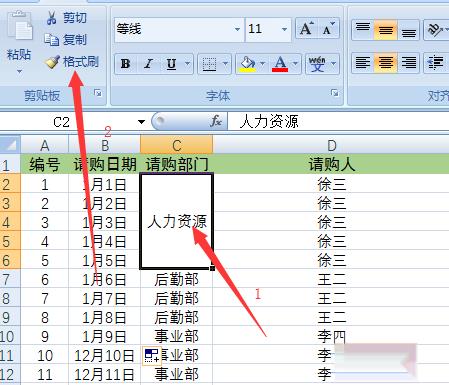The image size is (449, 385).
Task: Select cell 后勤部 in row 9
Action: [x=176, y=317]
